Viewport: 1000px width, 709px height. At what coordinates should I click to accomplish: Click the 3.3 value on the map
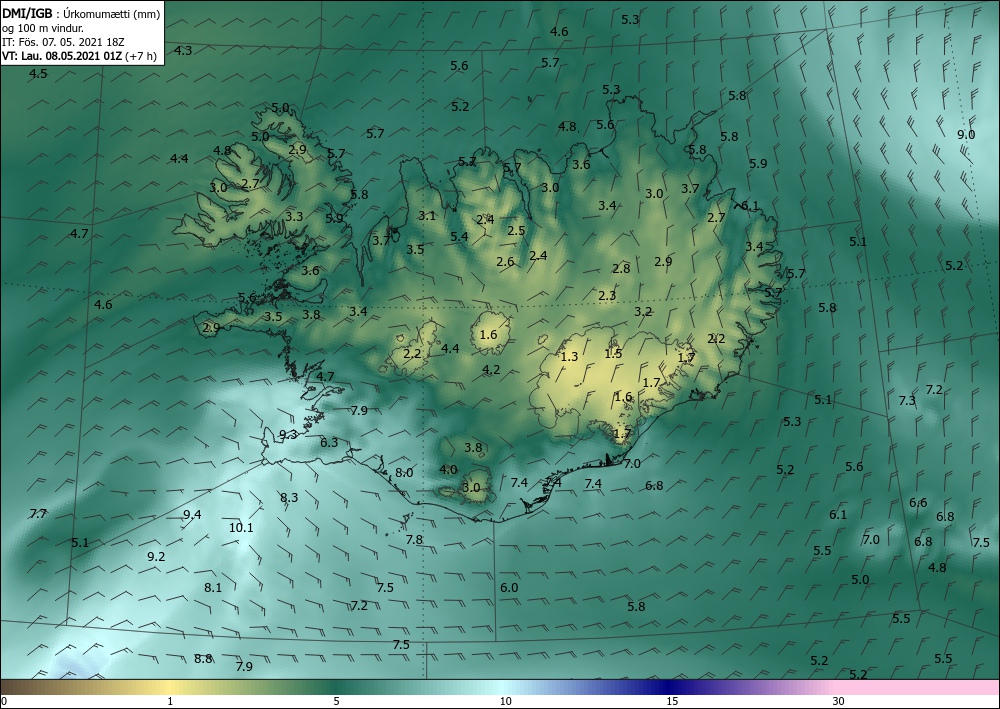pos(294,217)
